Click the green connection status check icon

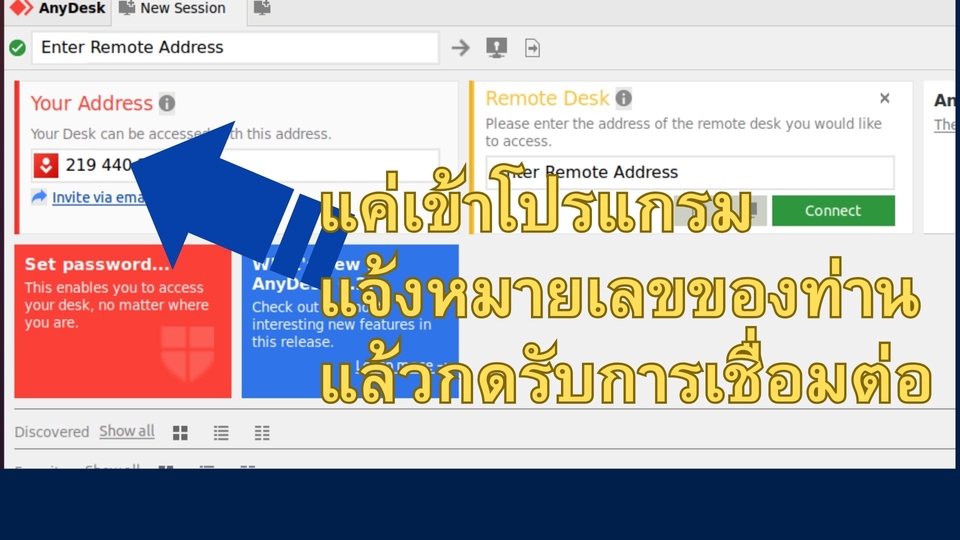pyautogui.click(x=17, y=47)
